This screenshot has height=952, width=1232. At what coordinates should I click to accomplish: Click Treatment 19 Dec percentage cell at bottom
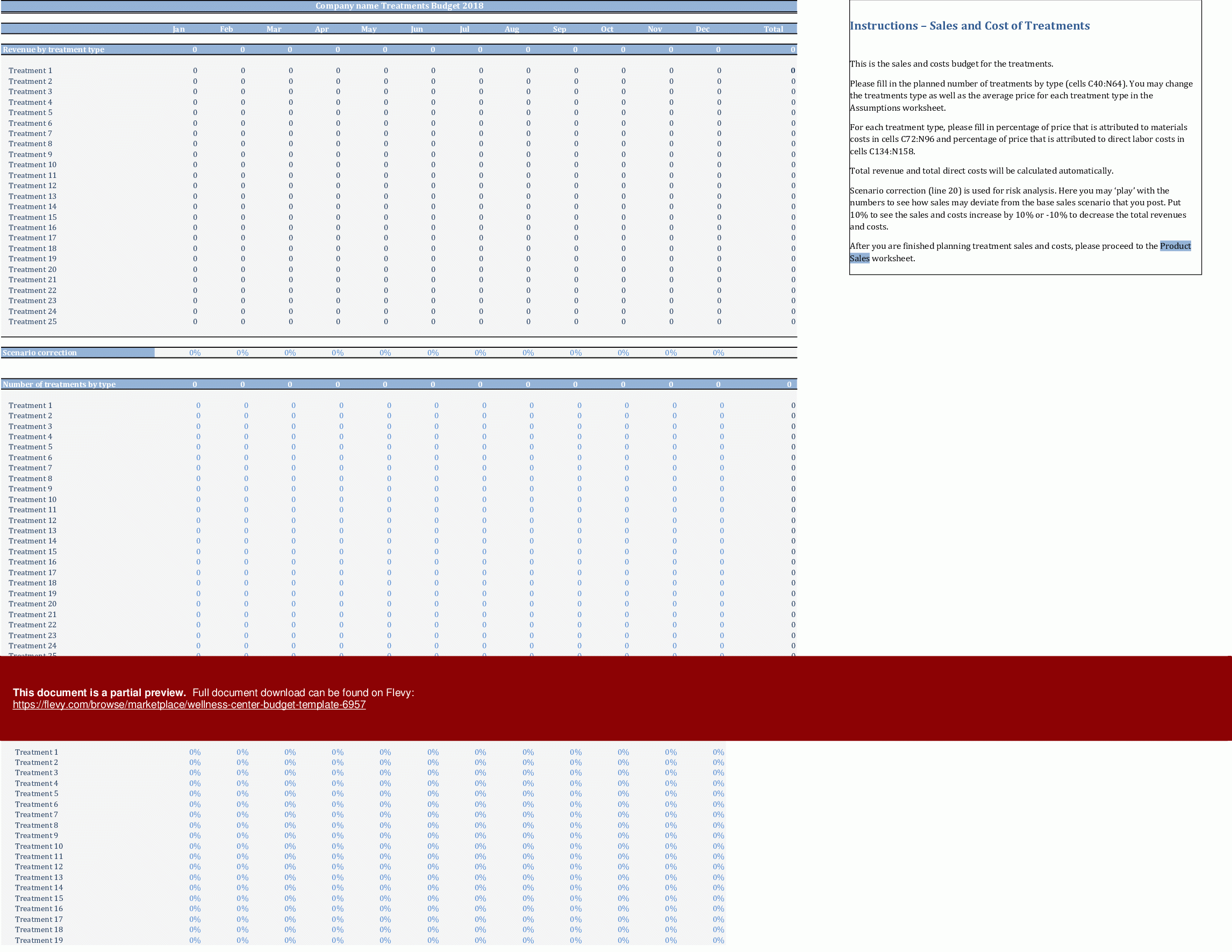tap(718, 940)
